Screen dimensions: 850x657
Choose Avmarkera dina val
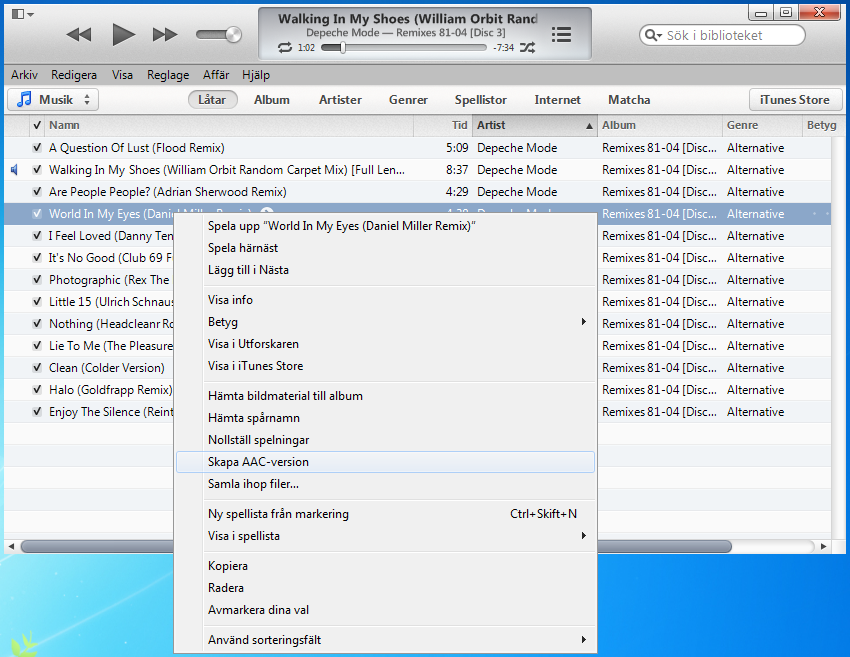pyautogui.click(x=385, y=610)
